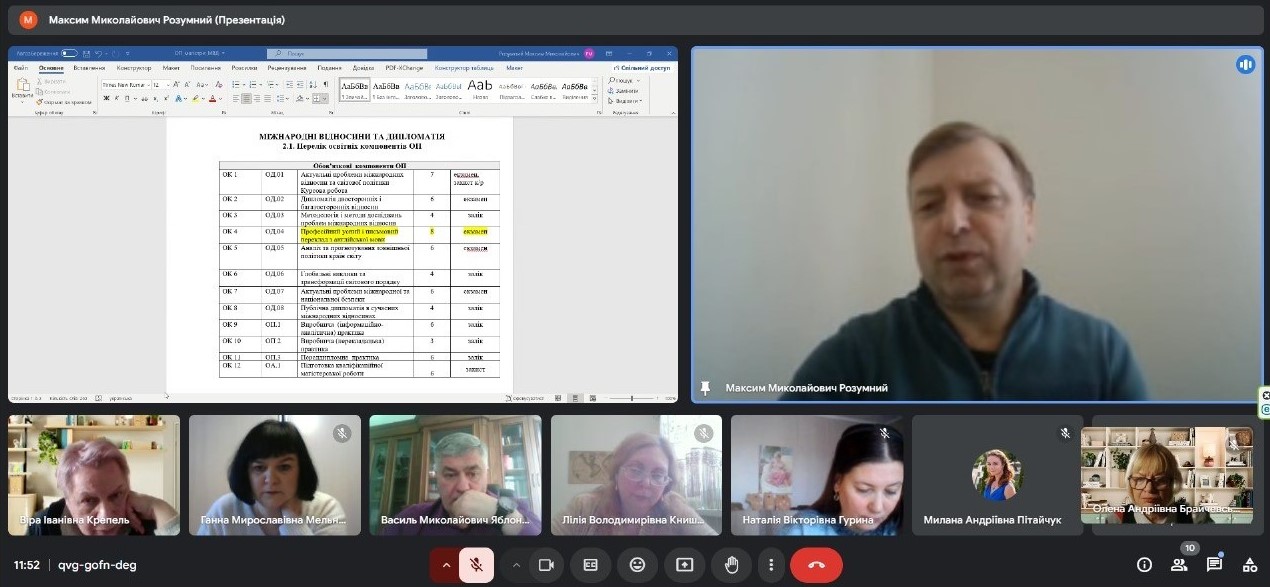Open the chat messages panel
This screenshot has width=1270, height=587.
(1214, 565)
